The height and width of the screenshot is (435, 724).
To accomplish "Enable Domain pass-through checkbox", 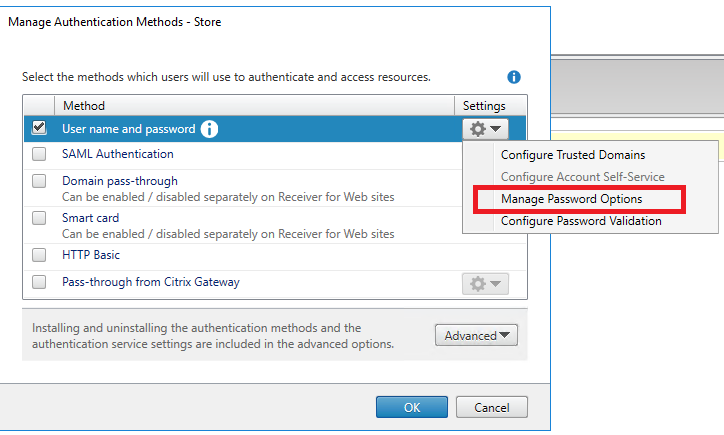I will click(39, 181).
